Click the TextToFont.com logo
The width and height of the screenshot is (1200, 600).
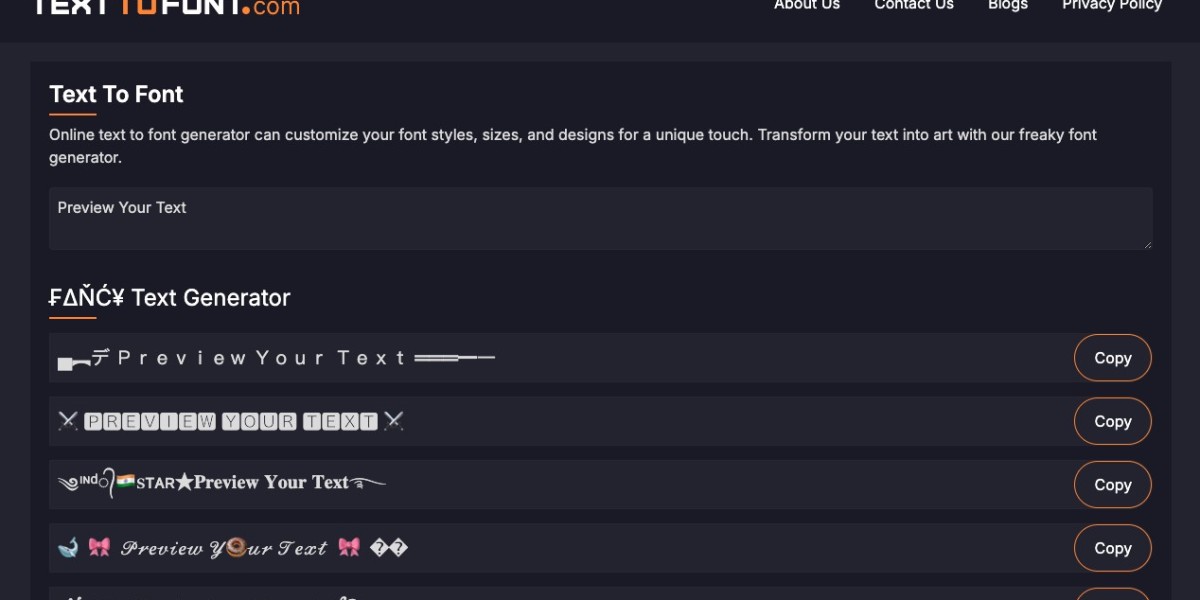(x=166, y=6)
